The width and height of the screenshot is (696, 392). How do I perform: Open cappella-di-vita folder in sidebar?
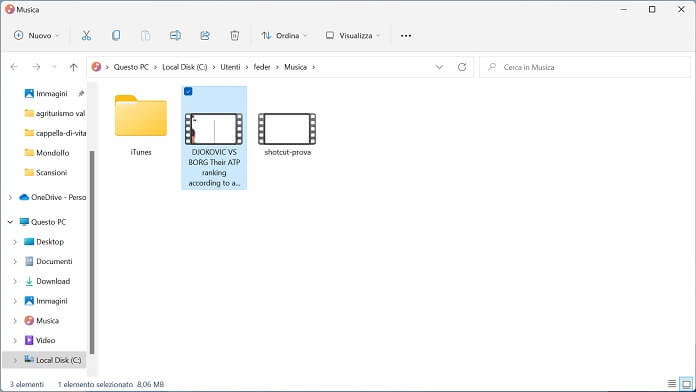coord(55,133)
